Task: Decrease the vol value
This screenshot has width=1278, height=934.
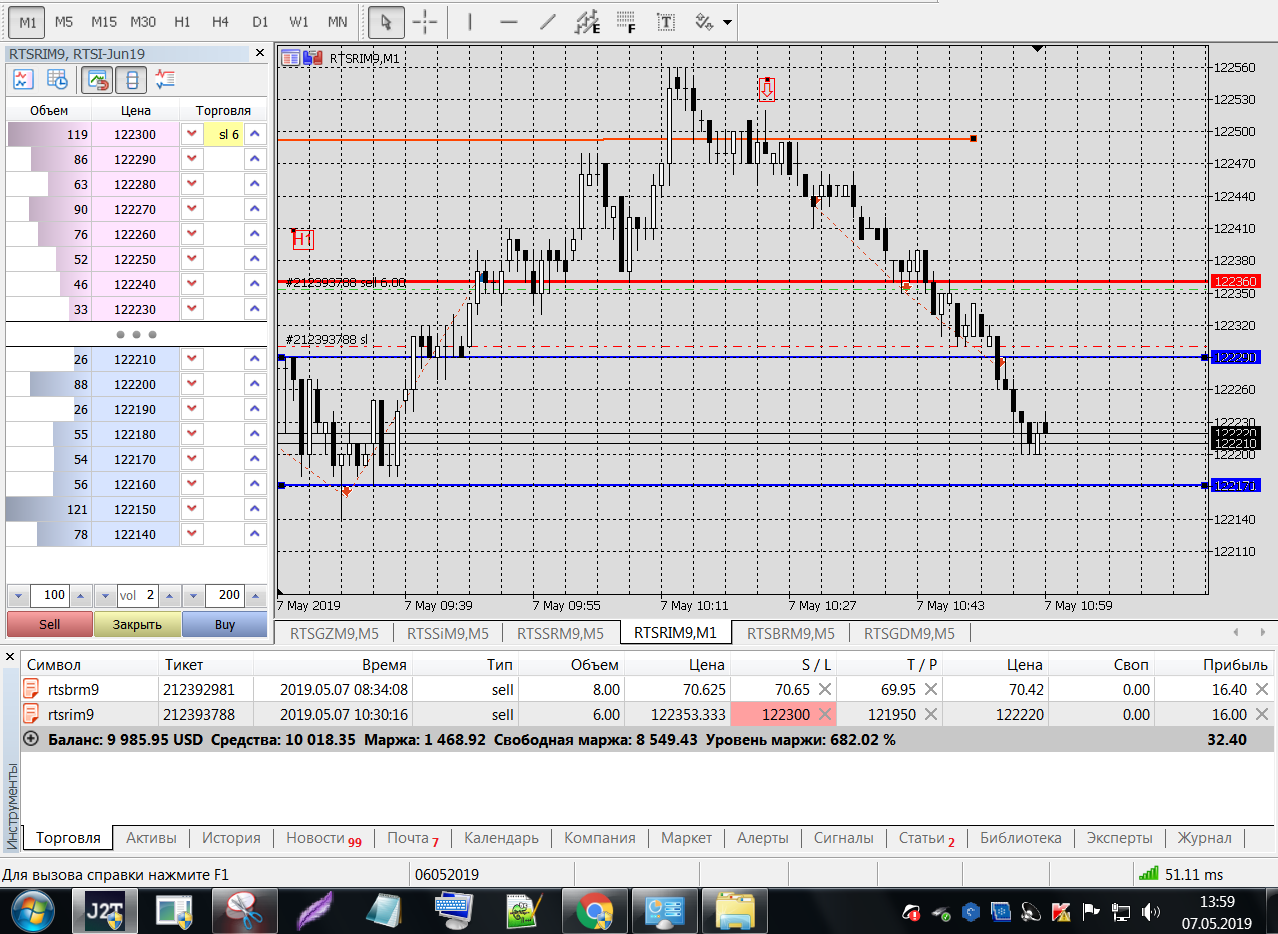Action: pos(105,596)
